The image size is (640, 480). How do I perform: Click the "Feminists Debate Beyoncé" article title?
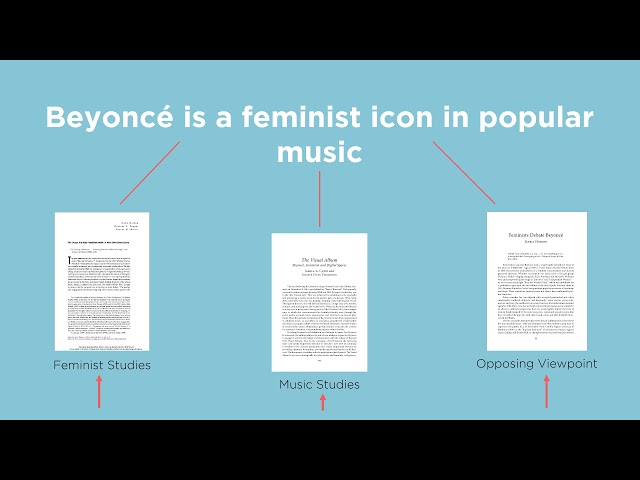click(x=536, y=235)
